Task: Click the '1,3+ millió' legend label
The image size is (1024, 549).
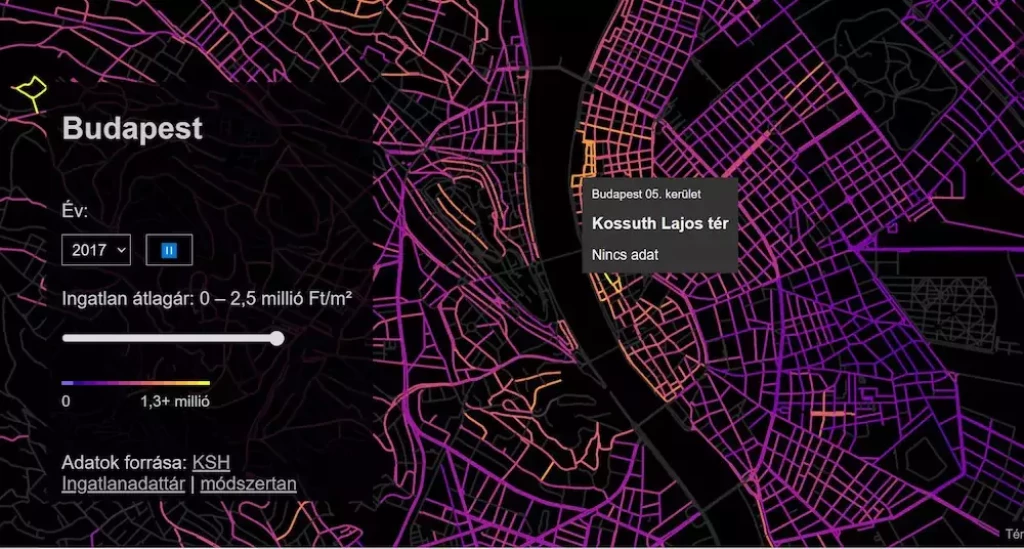Action: (x=174, y=402)
